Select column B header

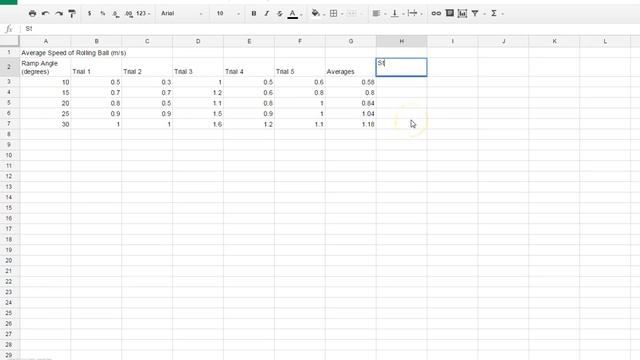[x=96, y=41]
